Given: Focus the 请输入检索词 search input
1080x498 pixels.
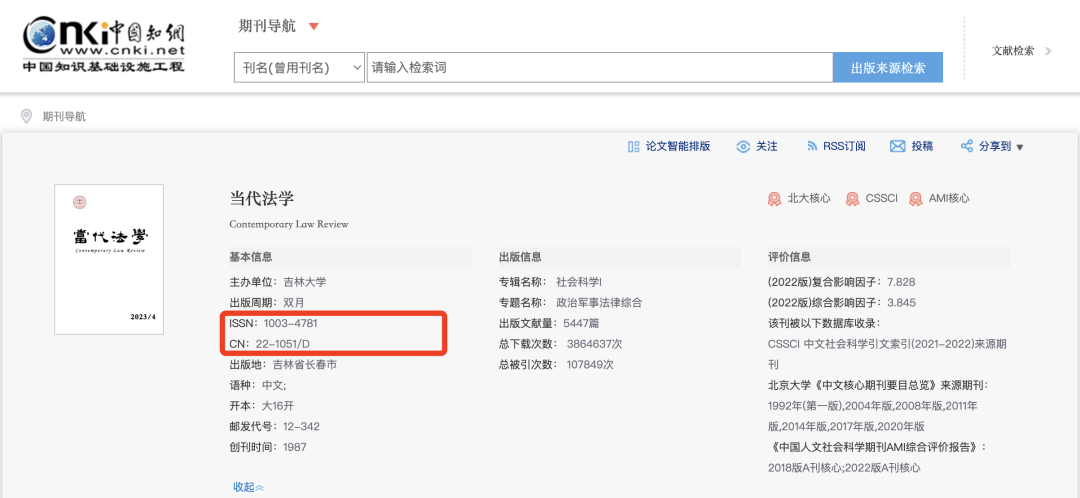Looking at the screenshot, I should click(599, 68).
